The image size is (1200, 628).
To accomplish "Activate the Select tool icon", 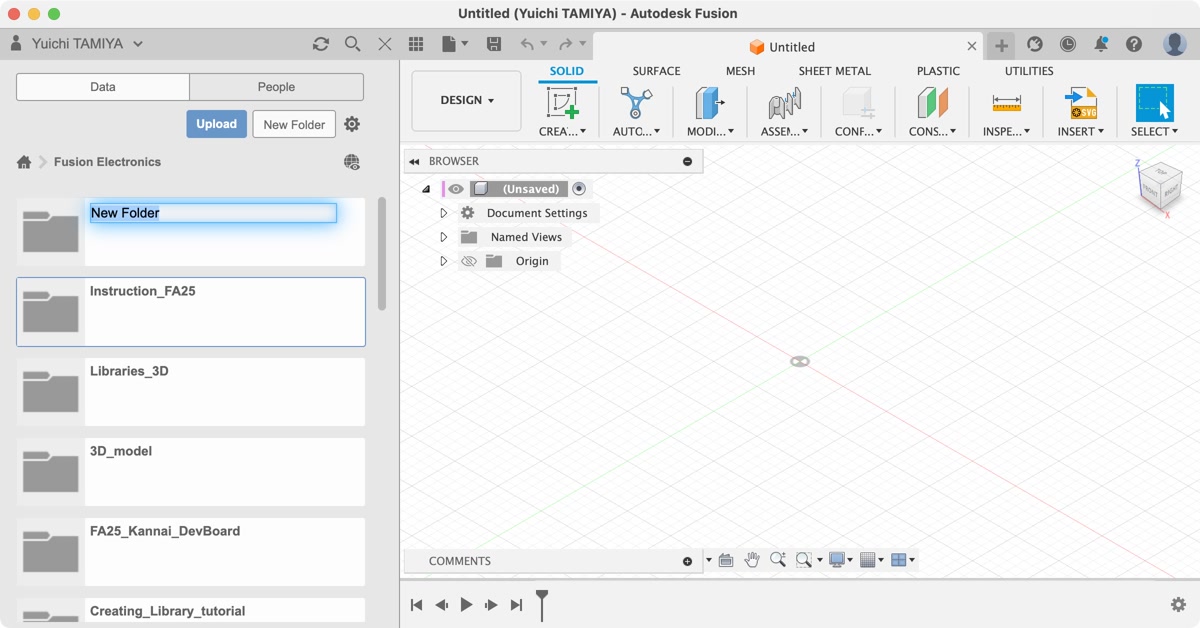I will (1154, 103).
